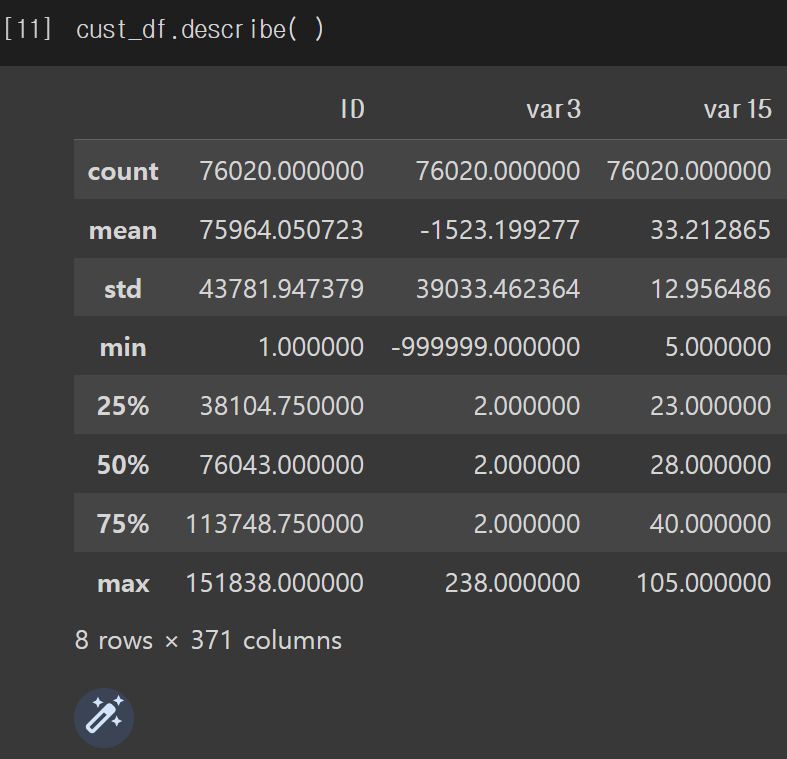The width and height of the screenshot is (787, 759).
Task: Select var15 std value 12.956486
Action: click(711, 289)
